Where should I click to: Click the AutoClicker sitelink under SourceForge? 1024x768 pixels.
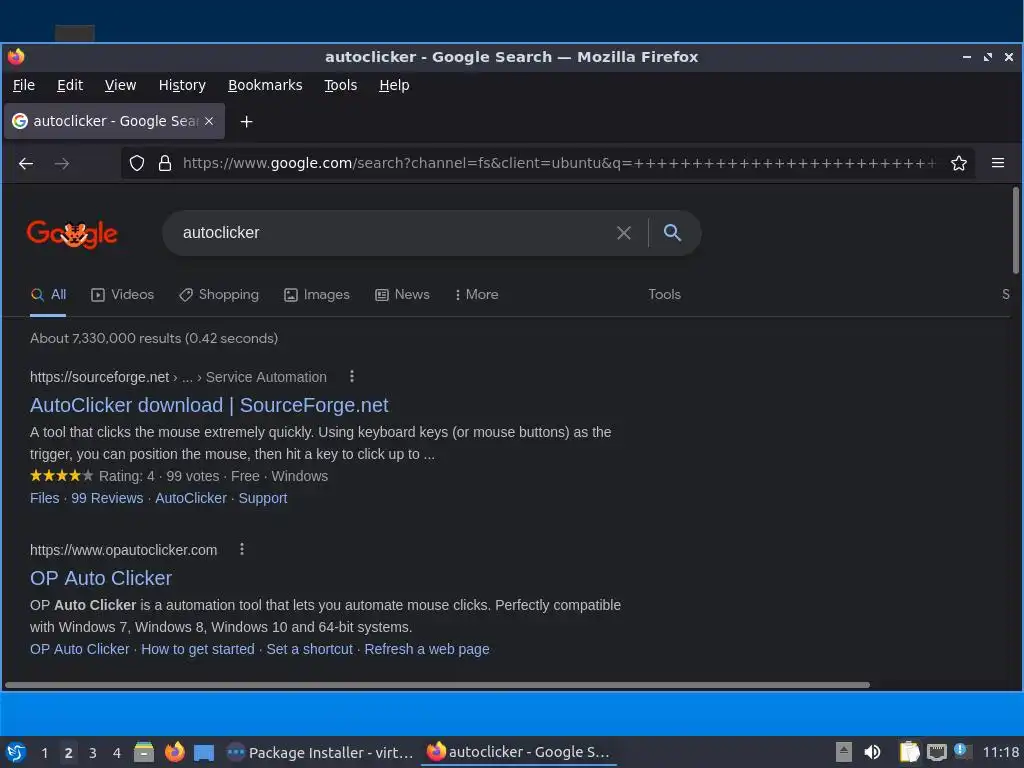pos(191,498)
